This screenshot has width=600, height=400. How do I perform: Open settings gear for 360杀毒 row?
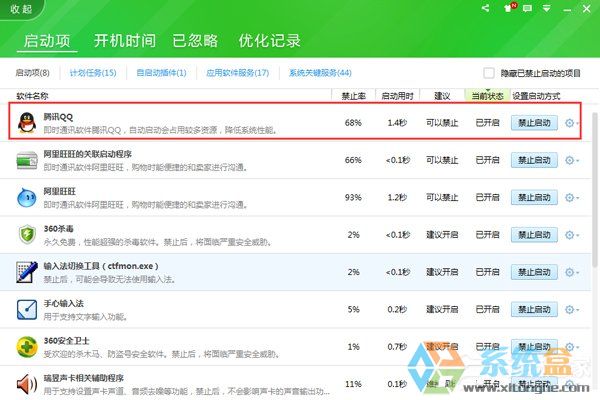(571, 235)
